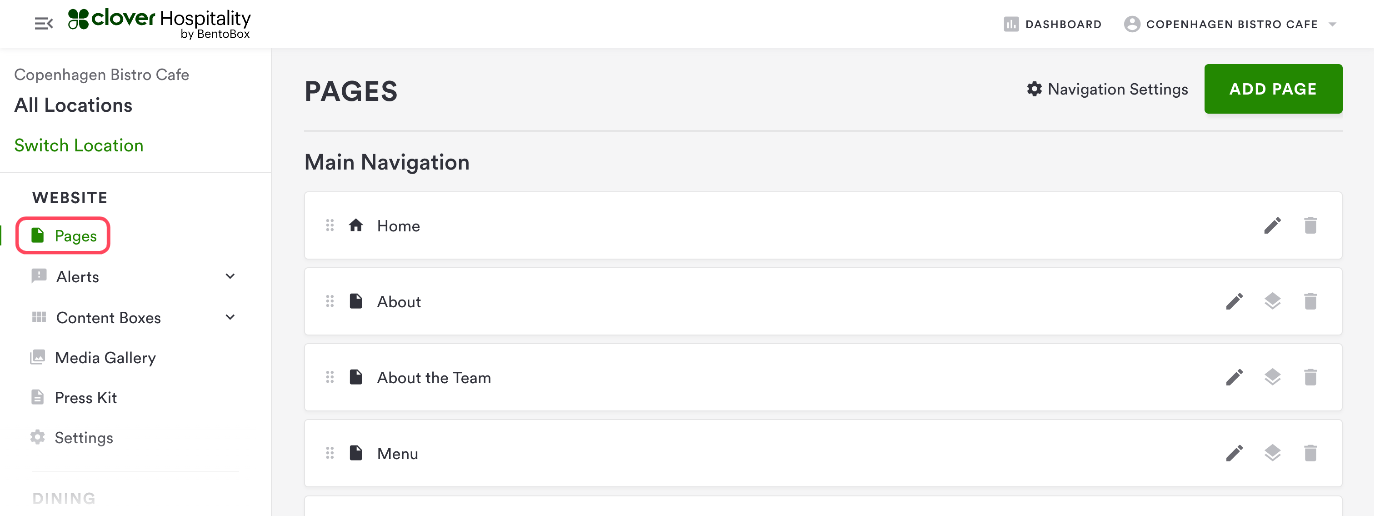Expand the Content Boxes submenu chevron

click(x=230, y=318)
